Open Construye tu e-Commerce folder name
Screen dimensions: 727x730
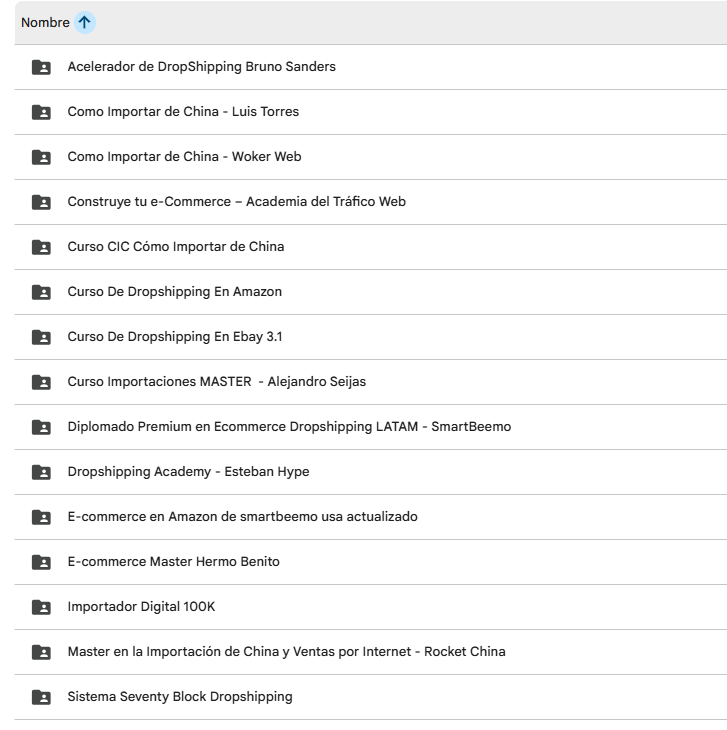coord(236,202)
